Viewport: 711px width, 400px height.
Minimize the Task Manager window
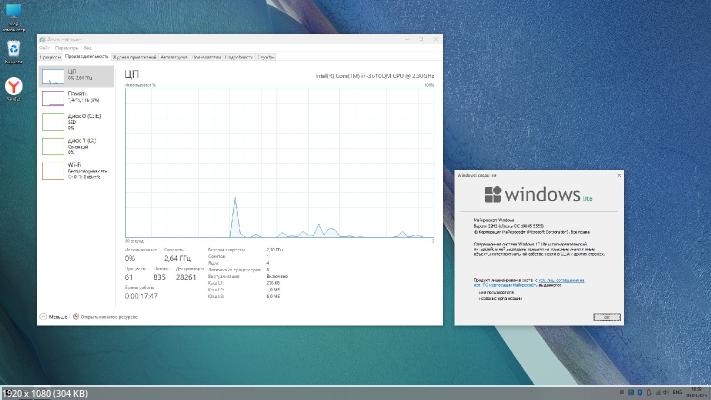(x=407, y=39)
